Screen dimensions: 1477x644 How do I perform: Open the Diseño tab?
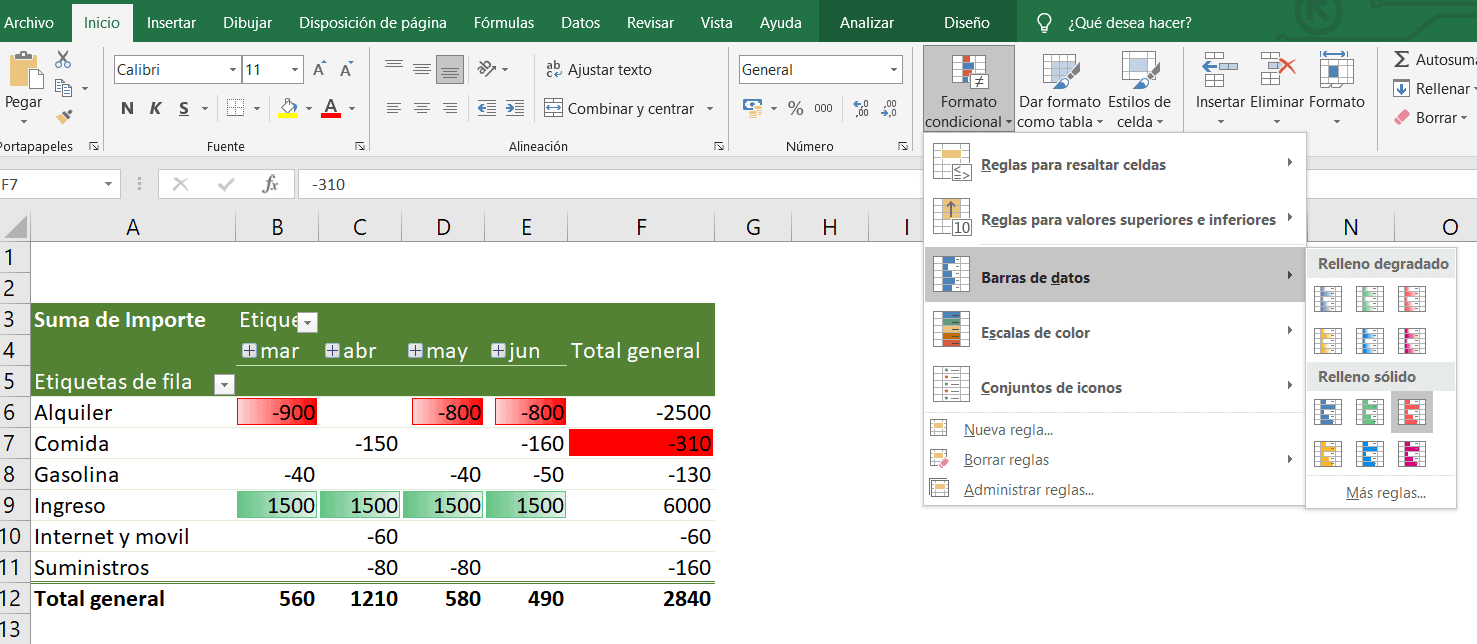(967, 22)
